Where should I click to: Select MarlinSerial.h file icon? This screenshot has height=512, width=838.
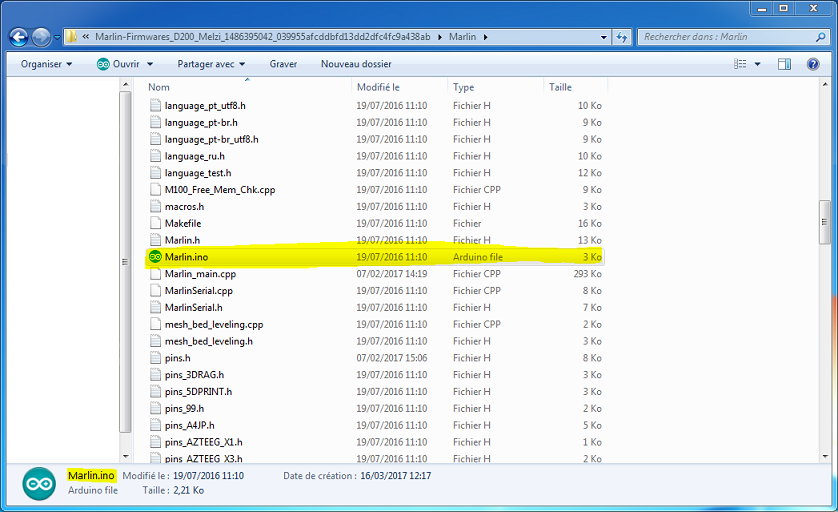[155, 308]
